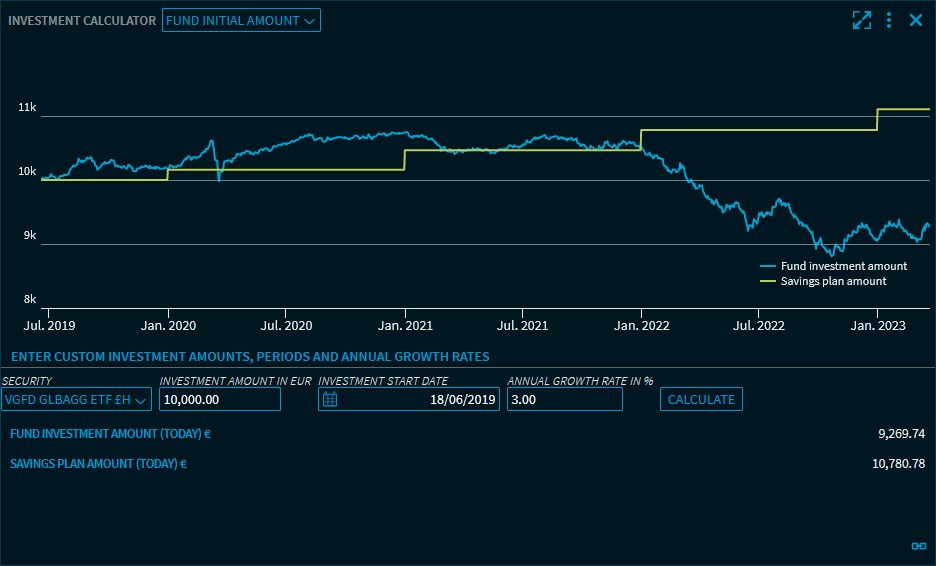Click the chevron arrow in the Security selector
Image resolution: width=936 pixels, height=566 pixels.
click(x=141, y=400)
